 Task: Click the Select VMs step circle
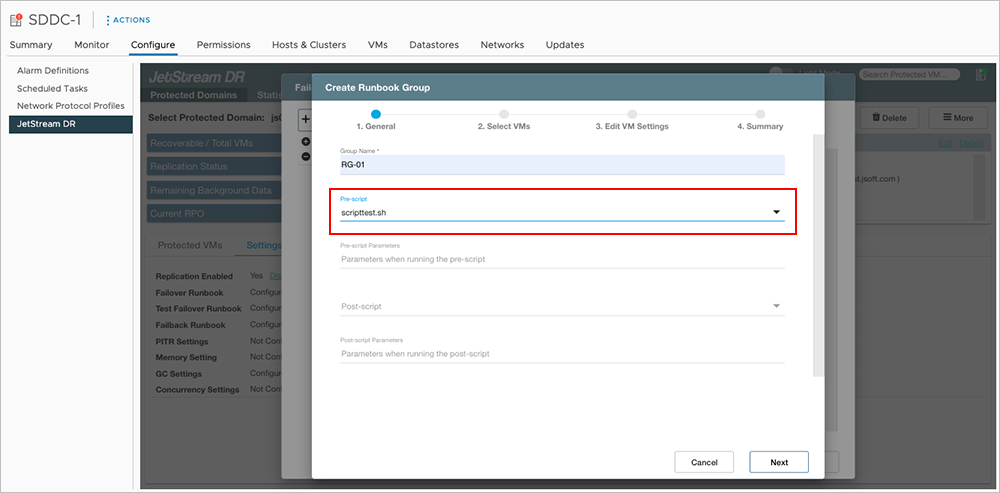pos(504,114)
